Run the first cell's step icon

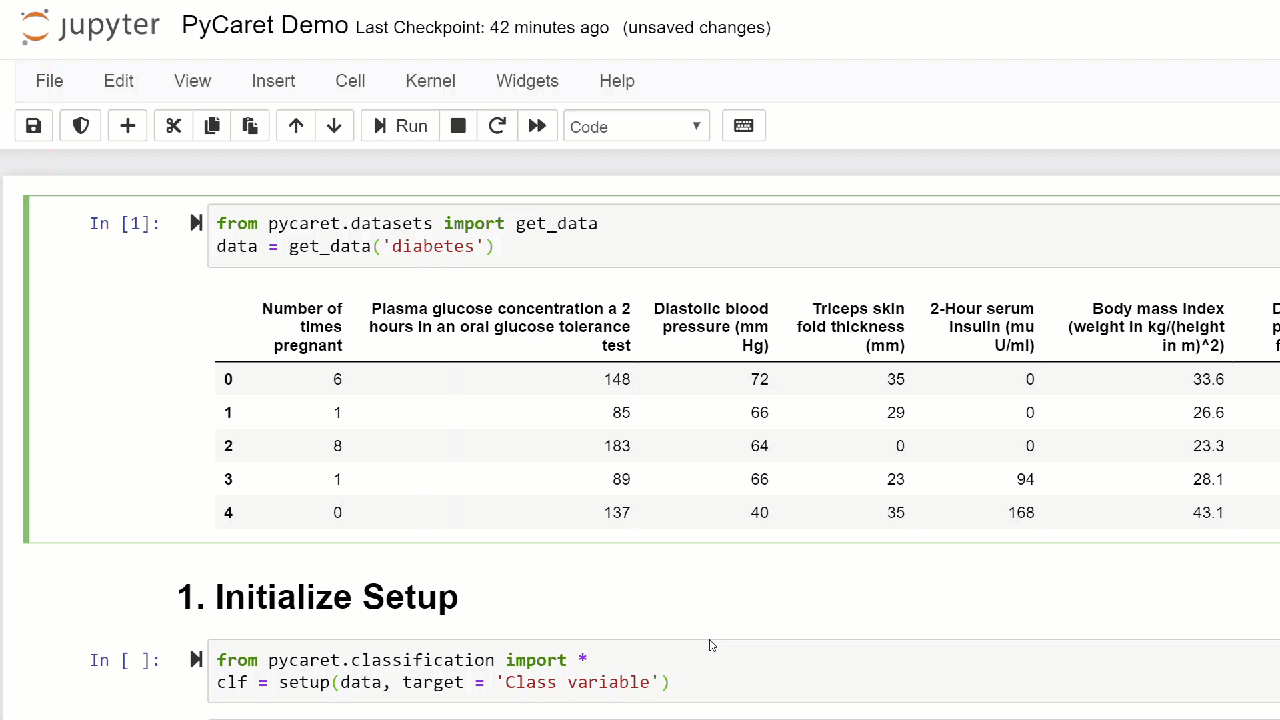pyautogui.click(x=196, y=223)
